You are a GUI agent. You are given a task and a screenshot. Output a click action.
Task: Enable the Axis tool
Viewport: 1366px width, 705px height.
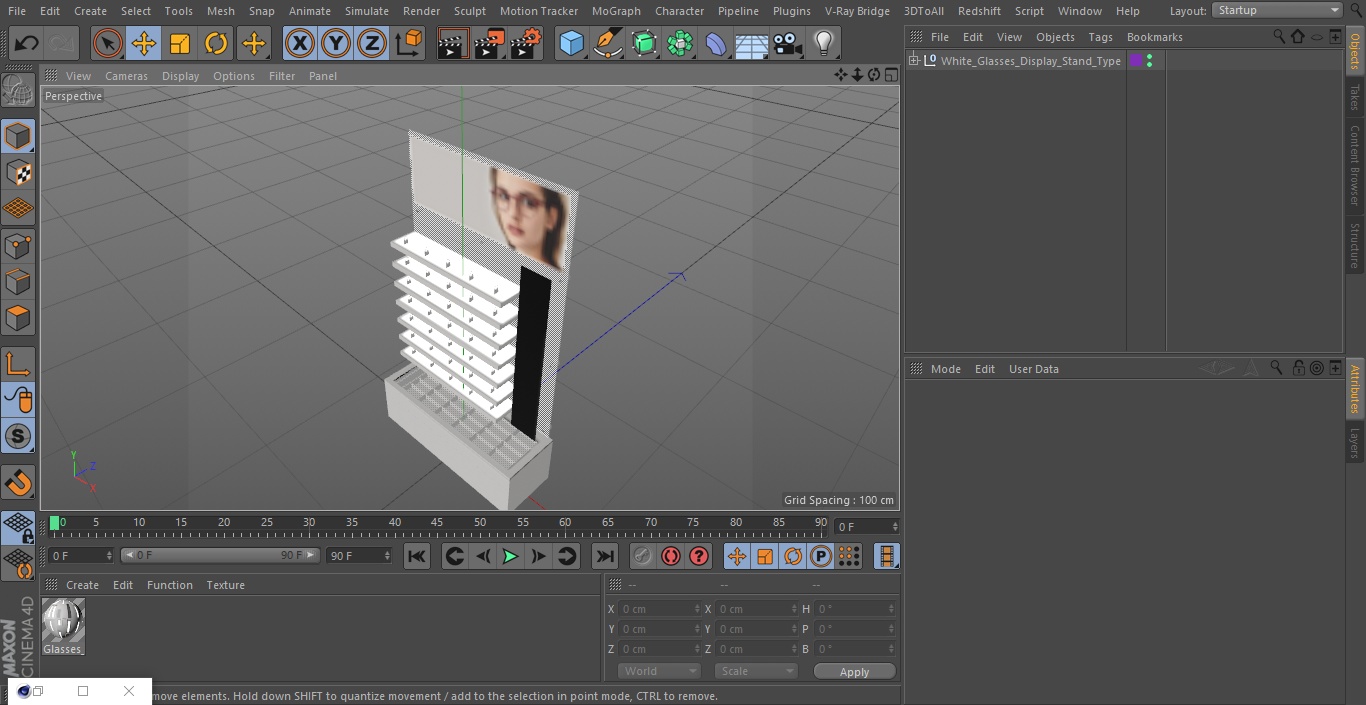click(18, 364)
